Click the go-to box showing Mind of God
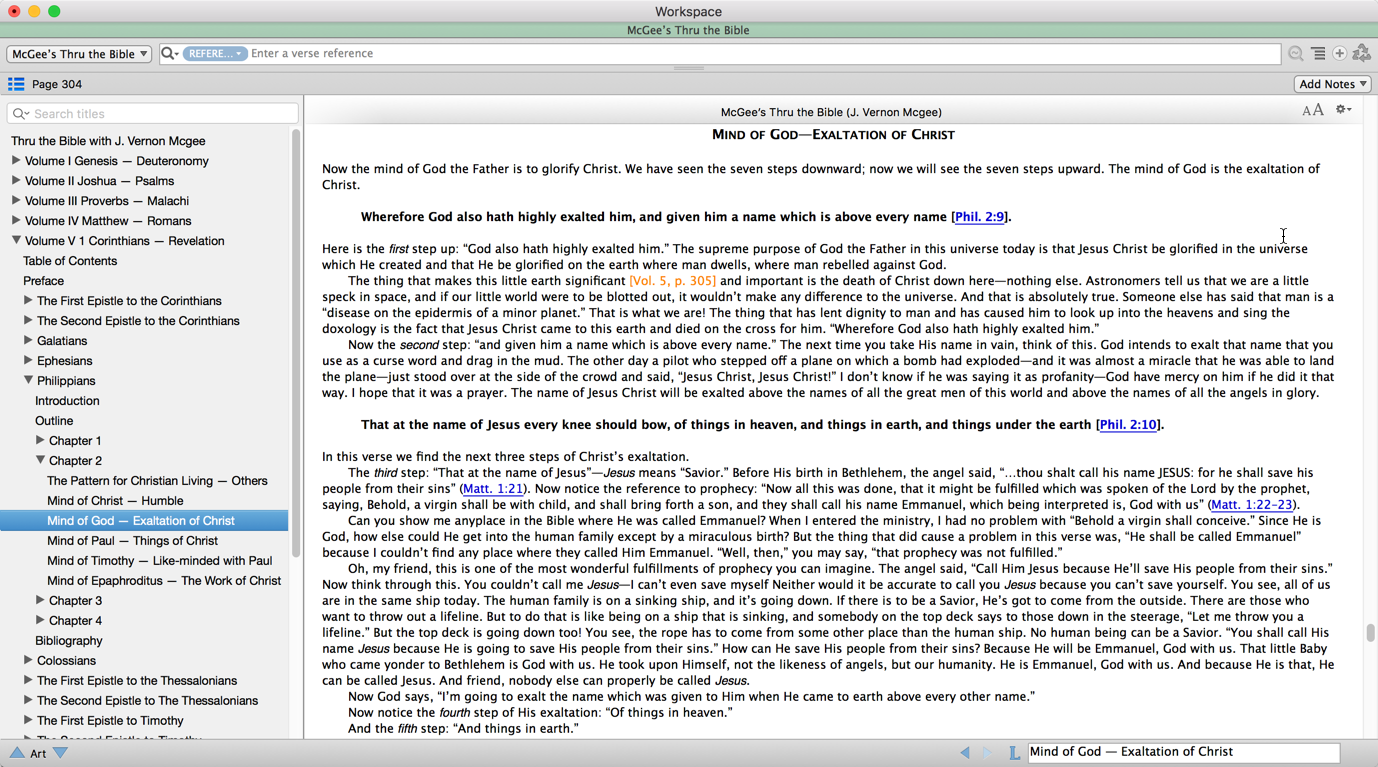The height and width of the screenshot is (767, 1378). click(1183, 752)
